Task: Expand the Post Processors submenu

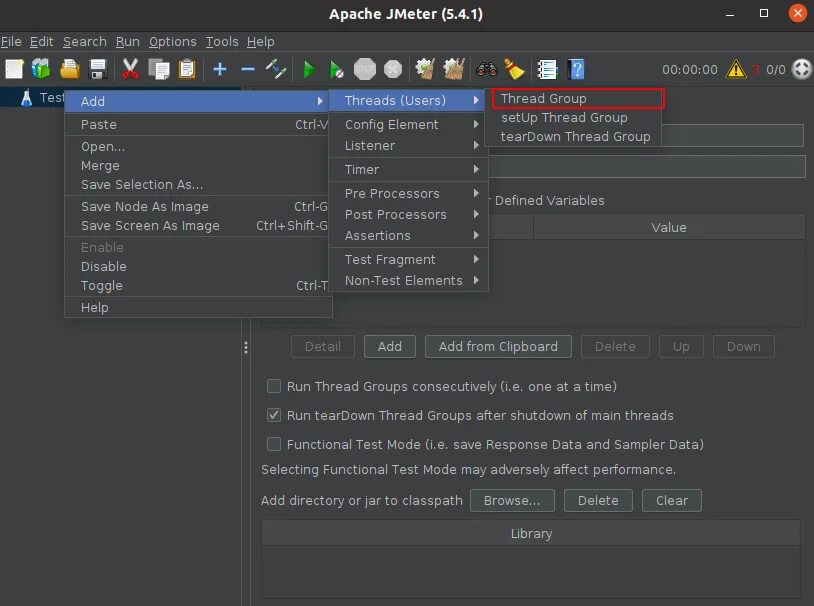Action: 408,214
